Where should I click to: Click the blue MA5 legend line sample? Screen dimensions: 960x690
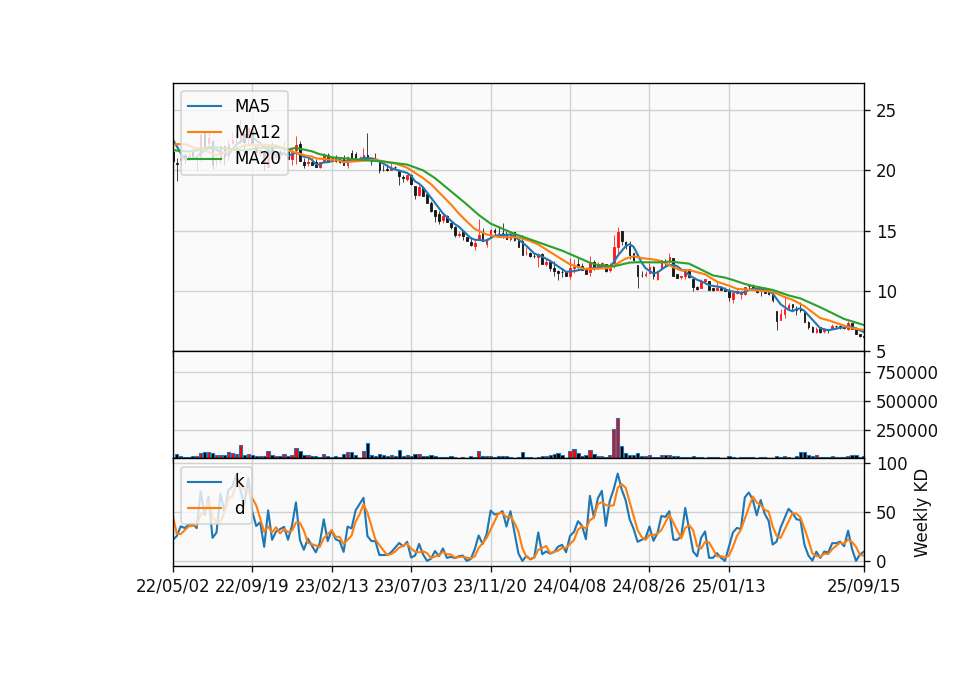click(x=204, y=106)
